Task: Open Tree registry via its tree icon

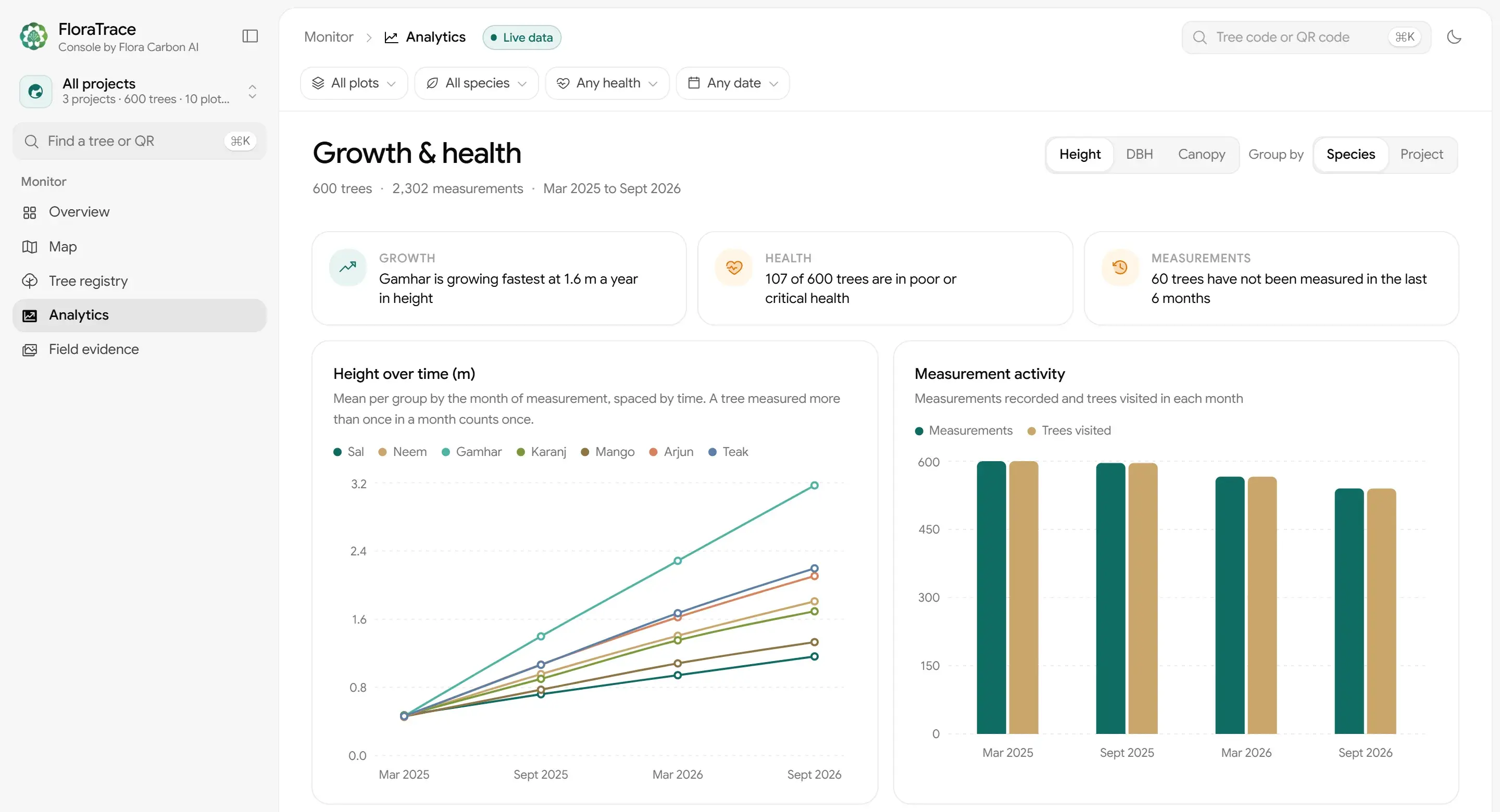Action: [x=30, y=281]
